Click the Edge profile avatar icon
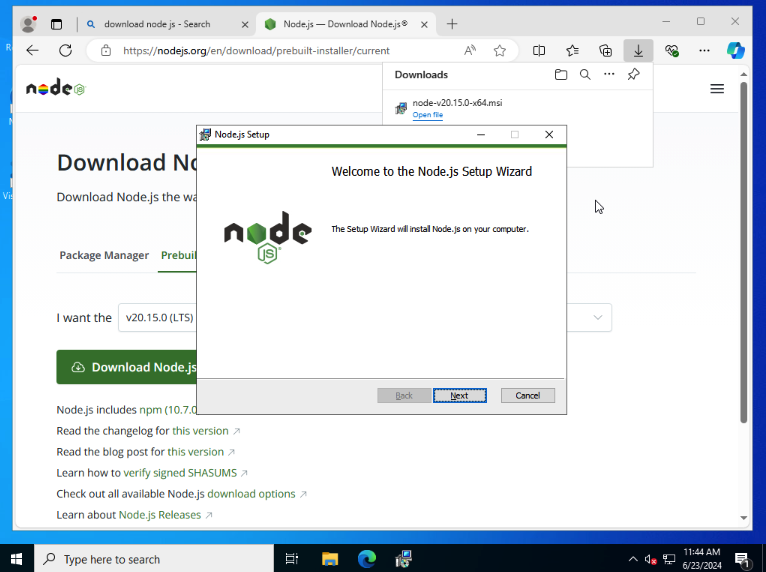 [x=28, y=24]
